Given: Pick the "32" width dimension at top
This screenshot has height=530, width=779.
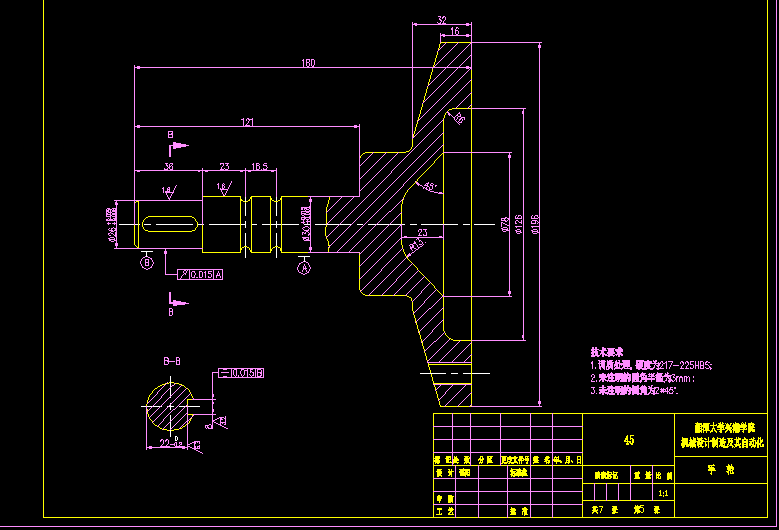Looking at the screenshot, I should (442, 20).
